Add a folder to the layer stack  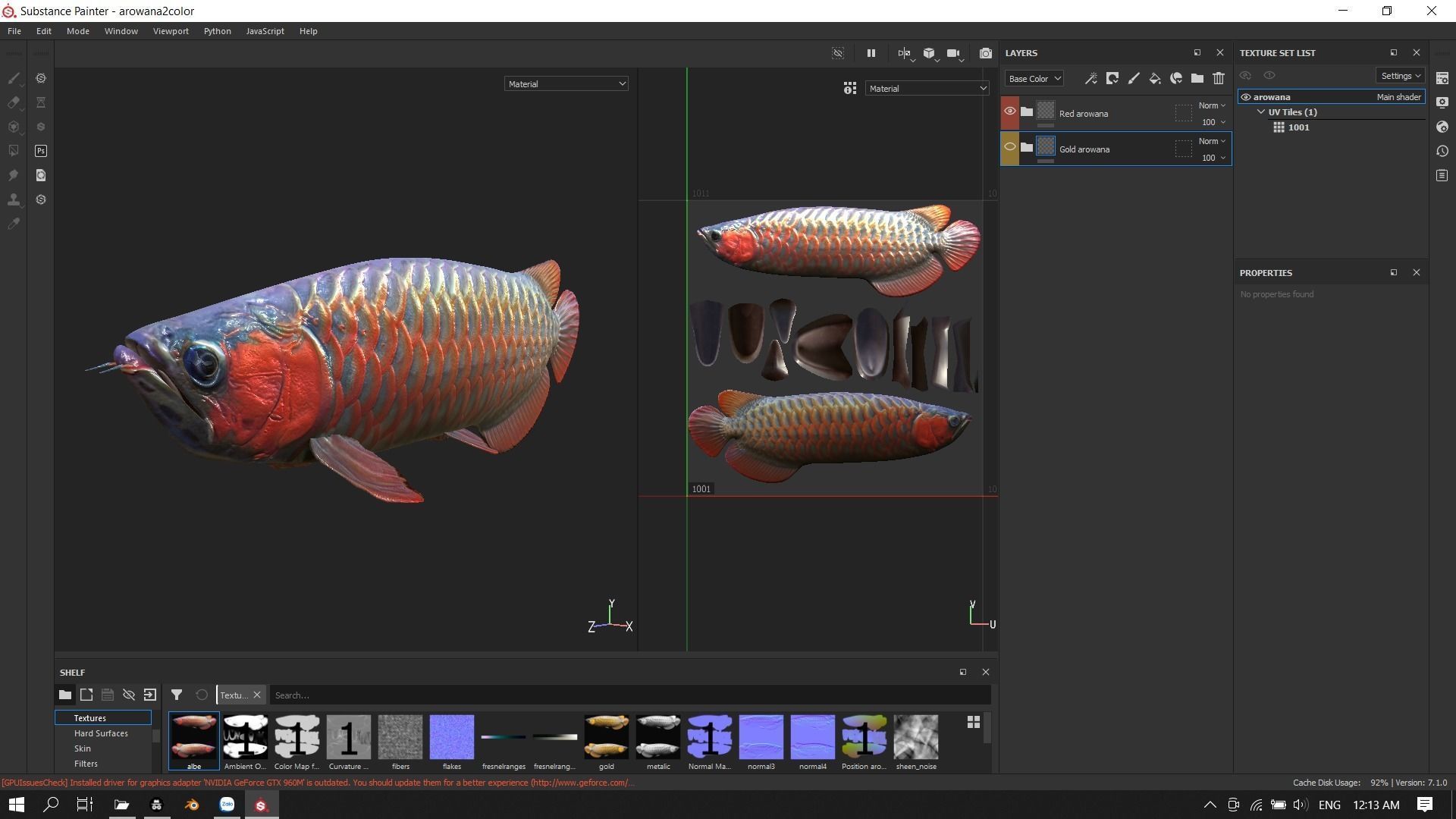1197,78
